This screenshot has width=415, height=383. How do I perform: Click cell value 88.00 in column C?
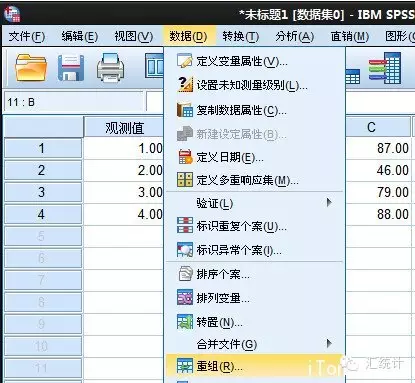[x=378, y=214]
